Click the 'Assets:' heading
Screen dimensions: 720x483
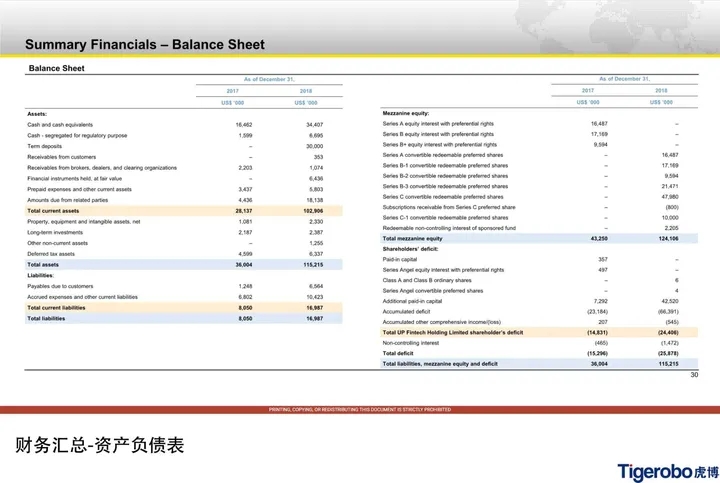[37, 114]
